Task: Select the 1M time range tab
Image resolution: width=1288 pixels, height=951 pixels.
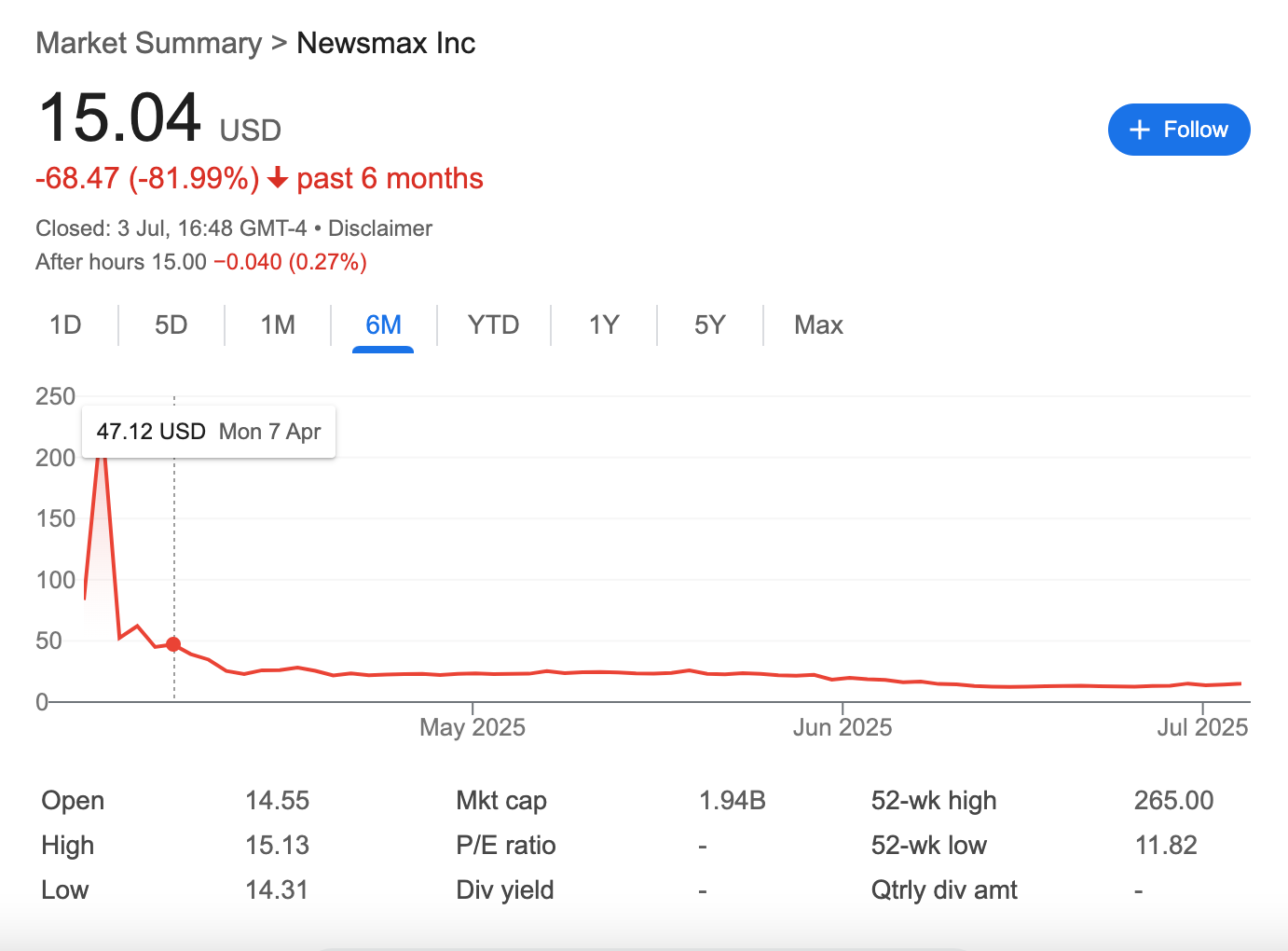Action: click(x=278, y=324)
